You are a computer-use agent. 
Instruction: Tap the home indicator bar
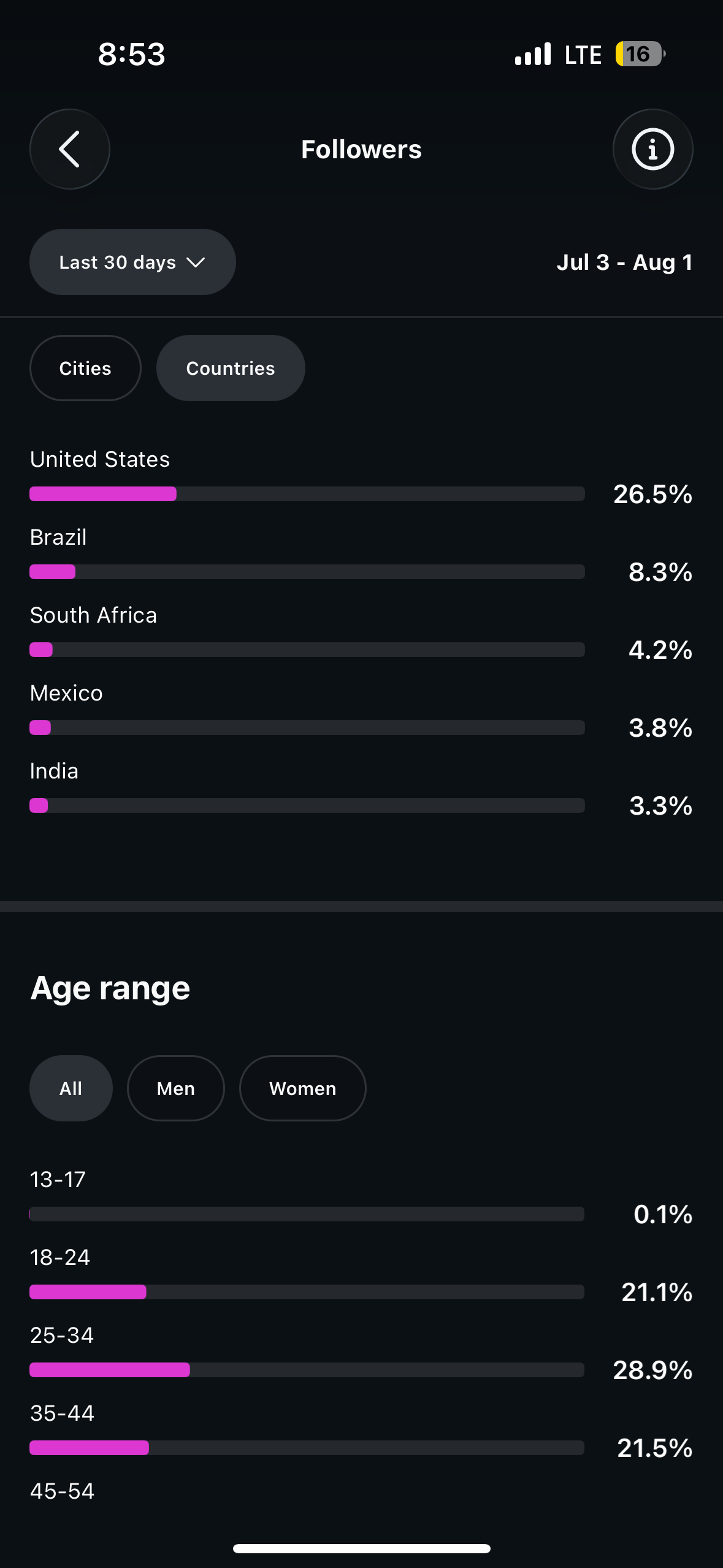click(362, 1548)
